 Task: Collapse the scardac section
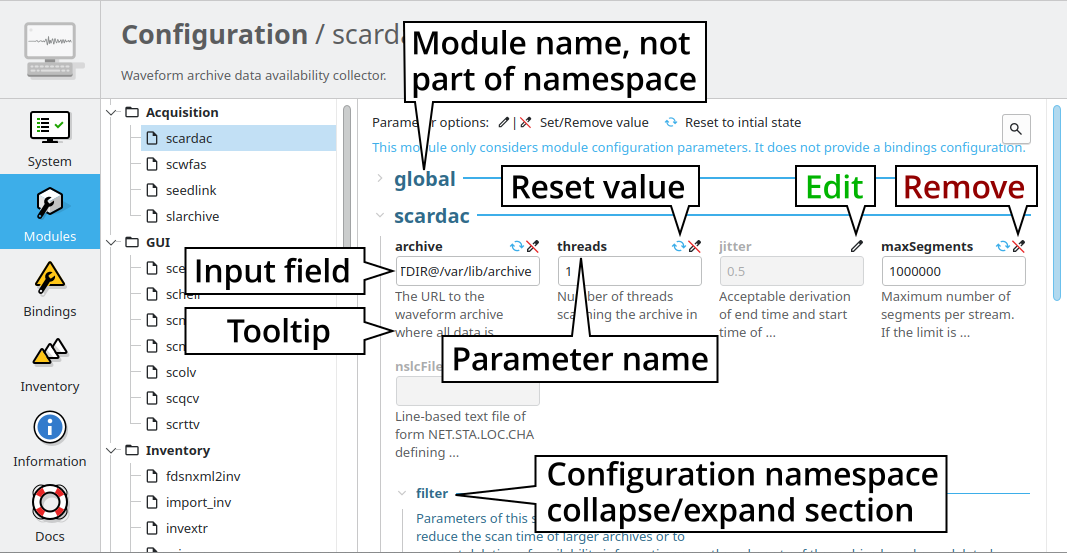[380, 215]
